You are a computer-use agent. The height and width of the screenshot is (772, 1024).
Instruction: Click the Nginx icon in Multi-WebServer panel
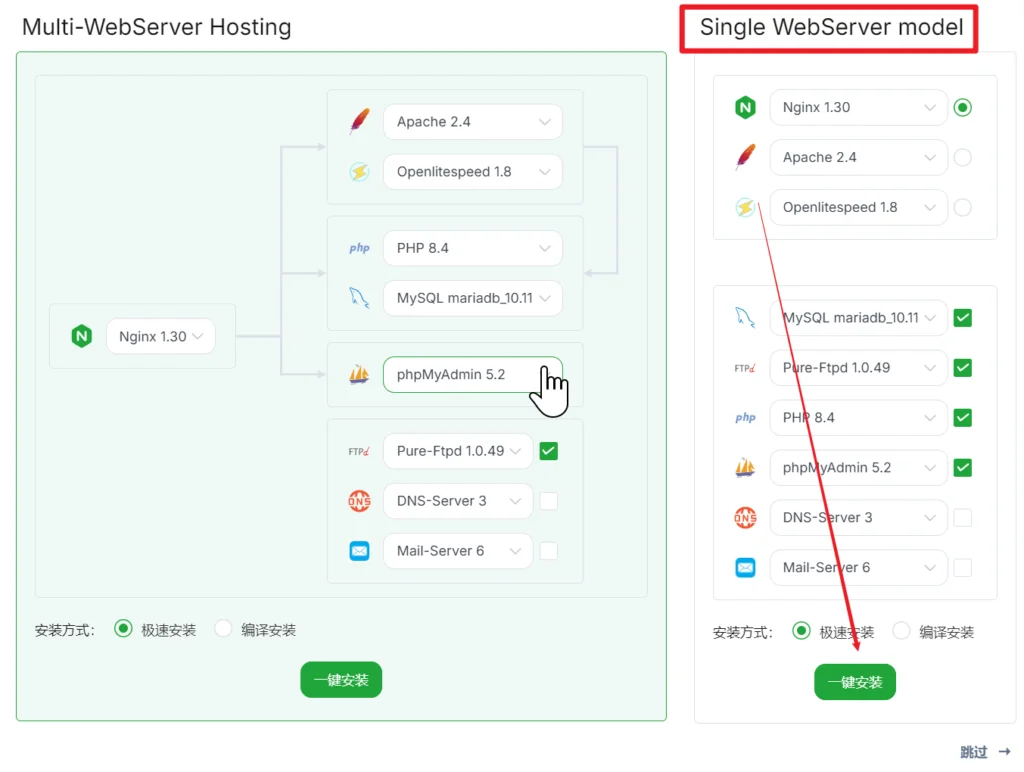click(82, 336)
